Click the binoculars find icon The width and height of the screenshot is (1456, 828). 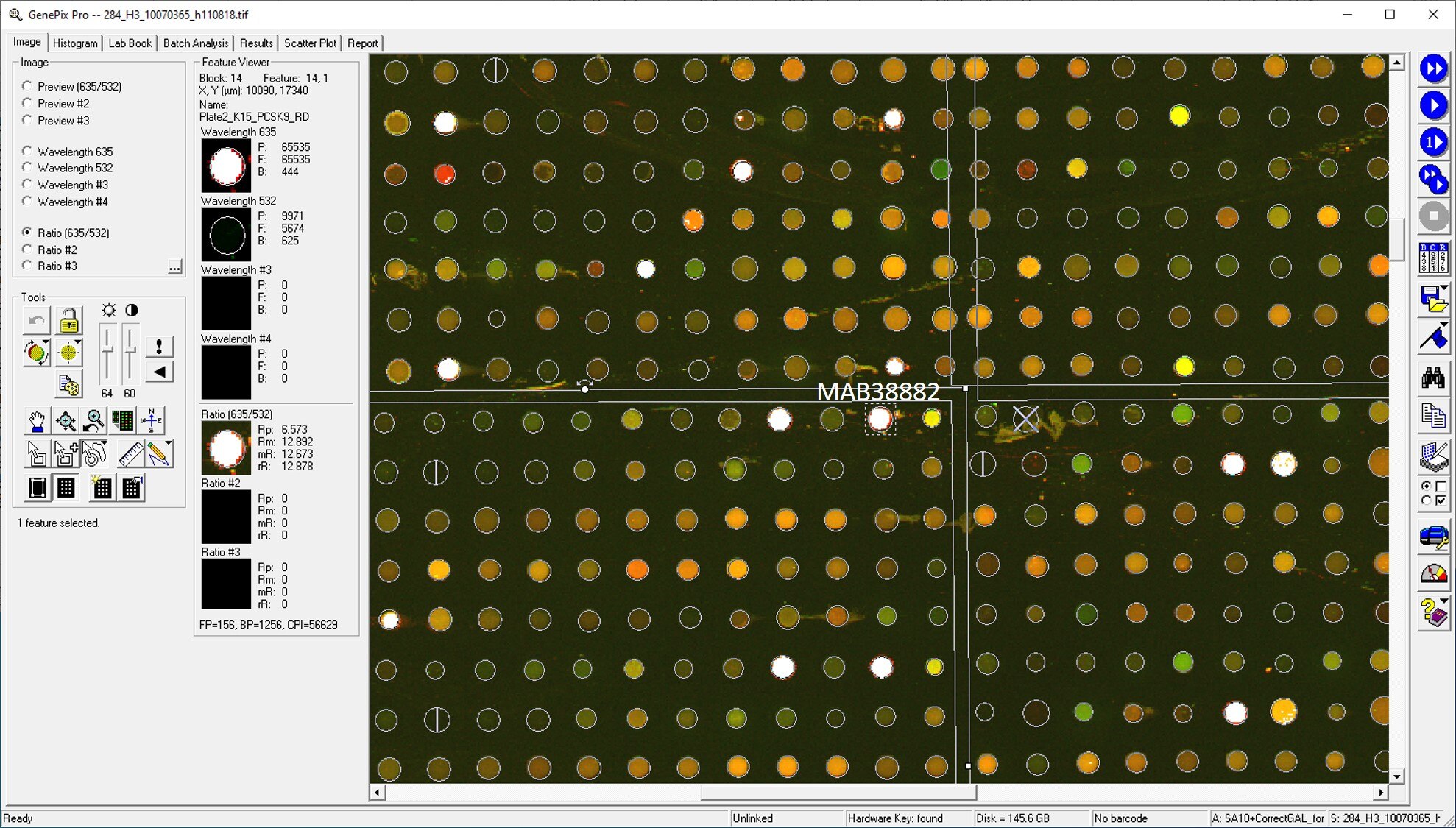coord(1432,378)
